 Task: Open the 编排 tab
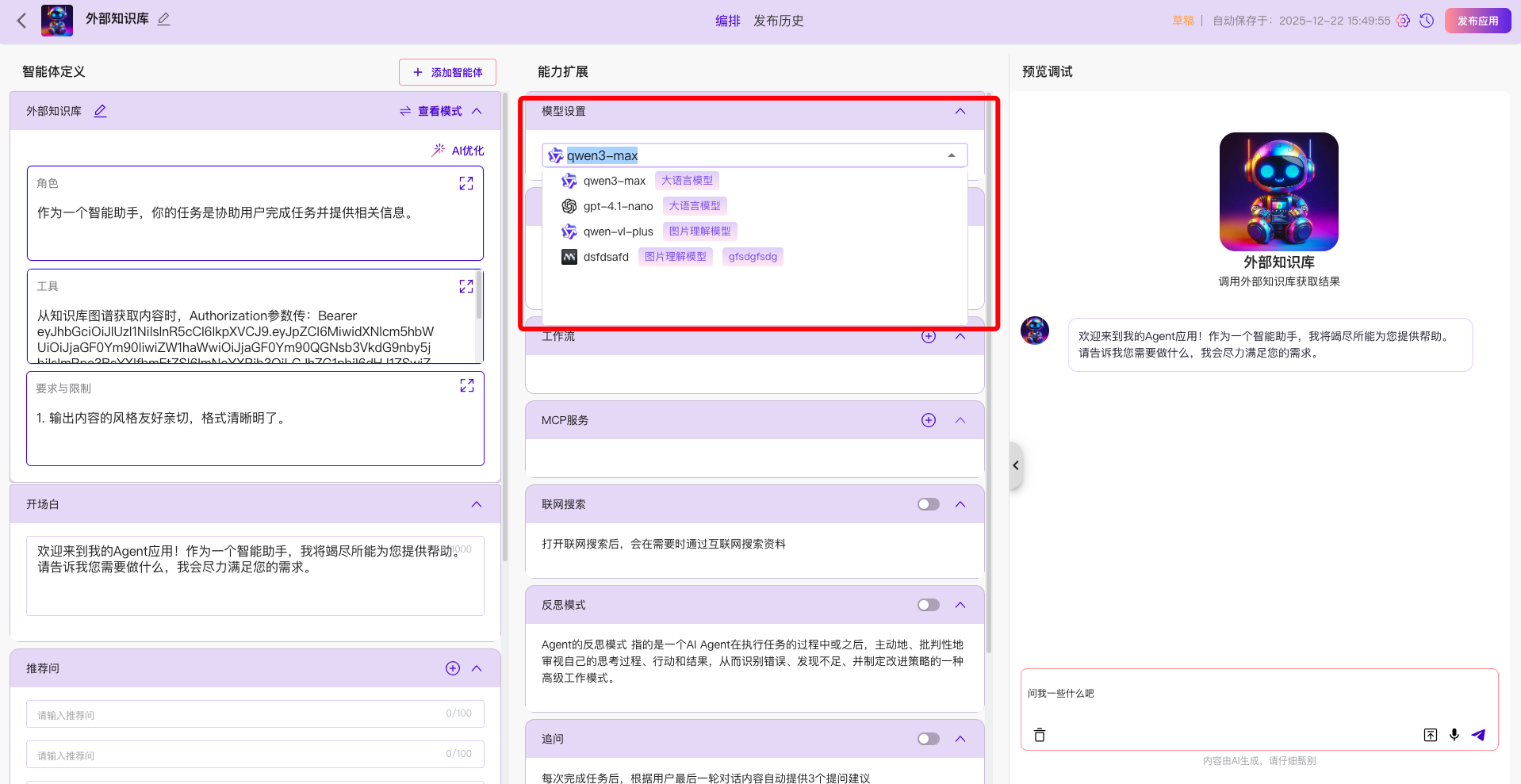point(727,21)
